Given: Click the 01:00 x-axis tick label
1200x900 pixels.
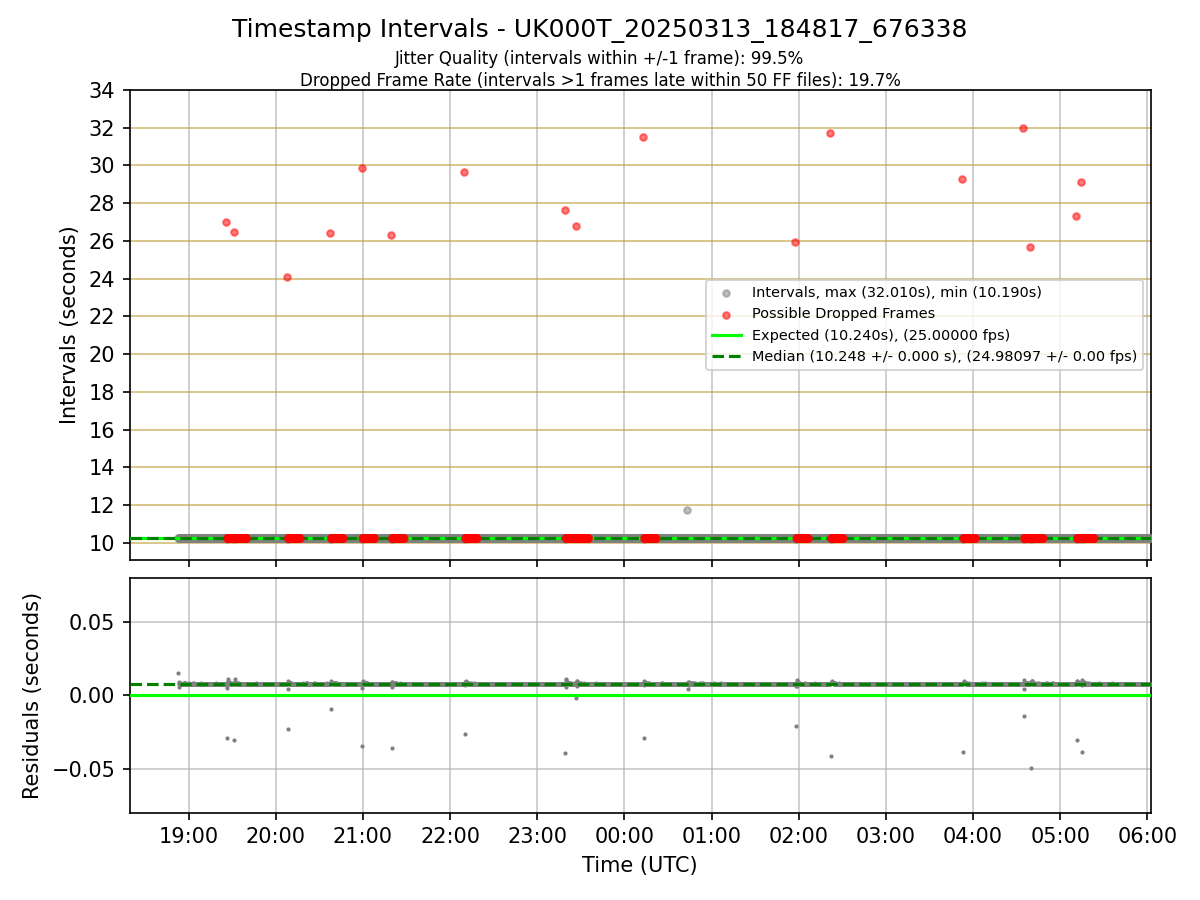Looking at the screenshot, I should pyautogui.click(x=711, y=835).
